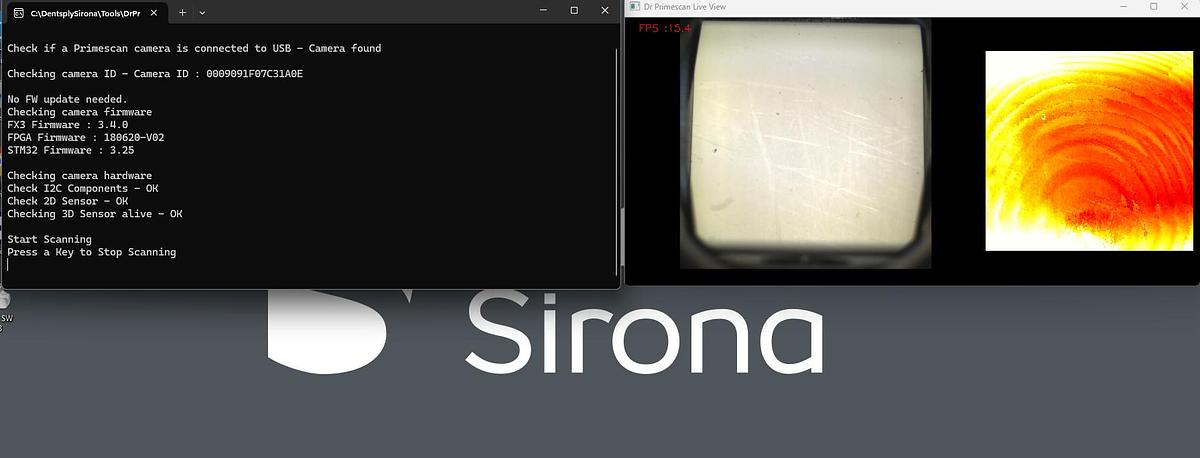Maximize the Dr Primescan Live View window

click(1153, 7)
